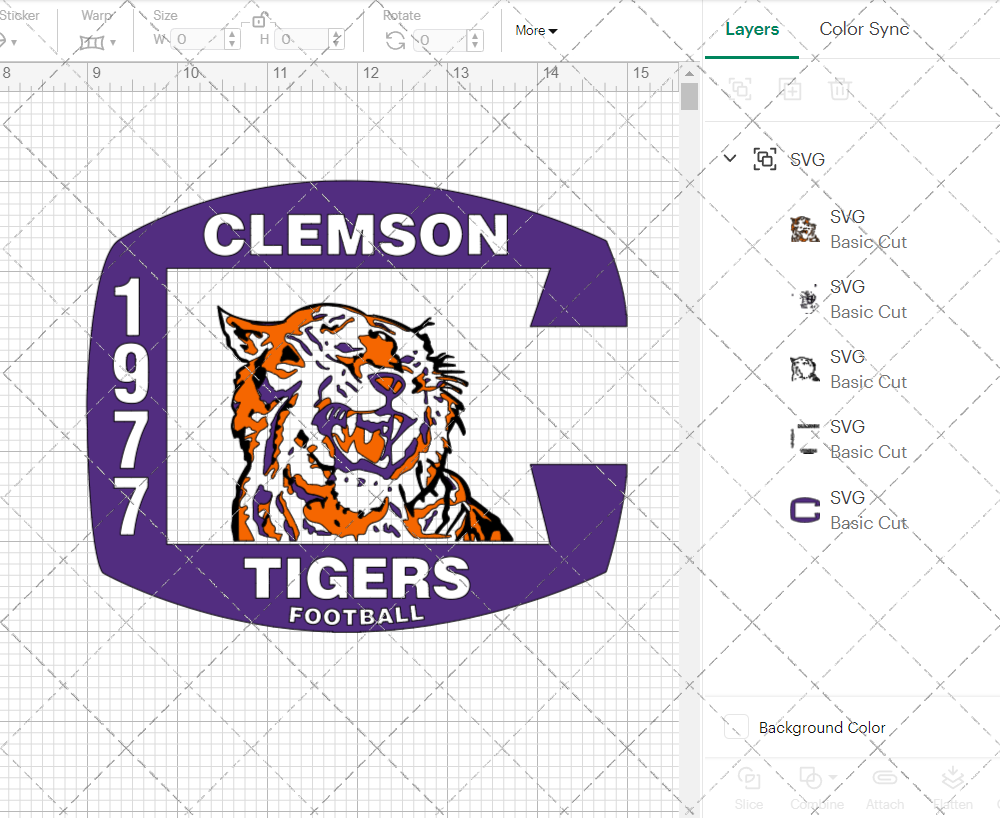Duplicate the layer using the duplicate icon
The height and width of the screenshot is (818, 1000).
(x=790, y=89)
